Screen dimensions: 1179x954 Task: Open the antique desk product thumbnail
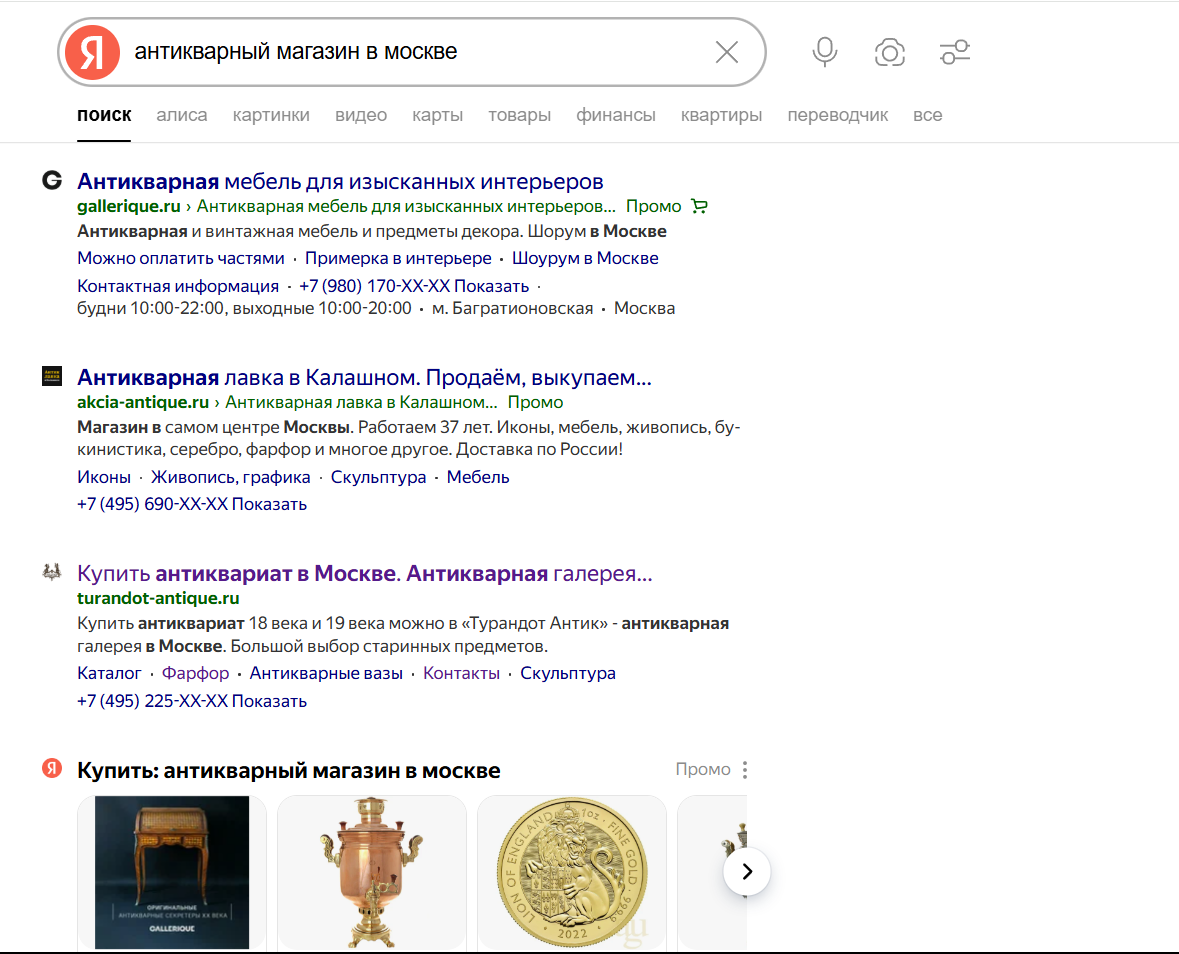[172, 872]
